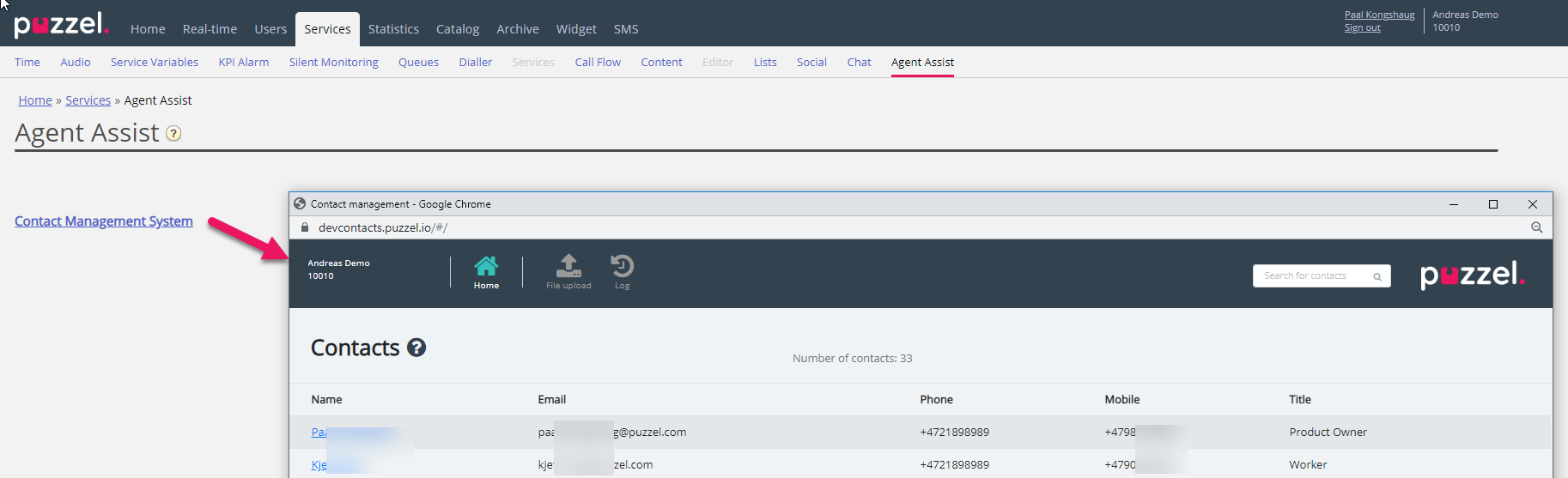Click the help icon beside Agent Assist

pyautogui.click(x=173, y=134)
